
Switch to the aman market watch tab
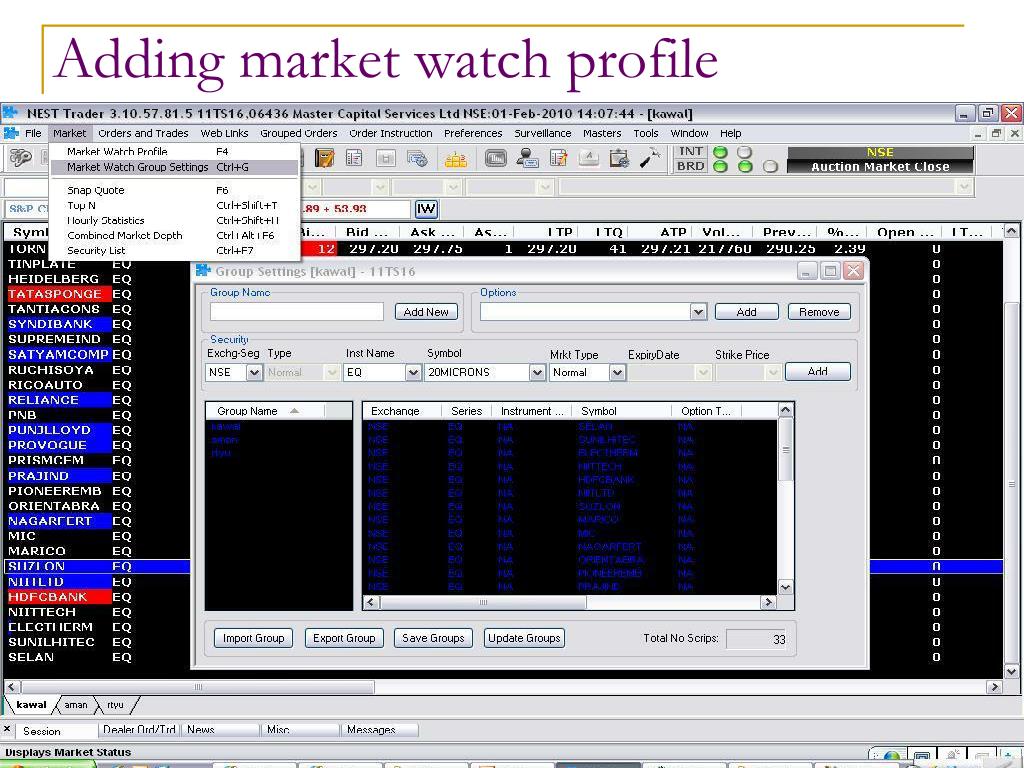click(76, 705)
